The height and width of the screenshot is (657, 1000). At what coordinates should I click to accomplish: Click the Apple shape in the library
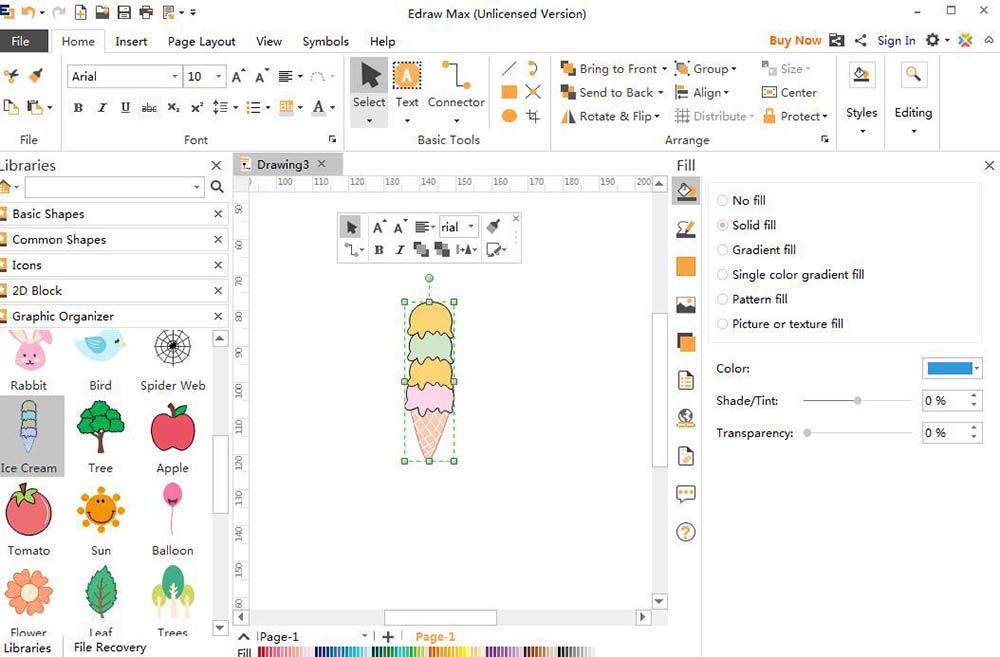[x=172, y=431]
